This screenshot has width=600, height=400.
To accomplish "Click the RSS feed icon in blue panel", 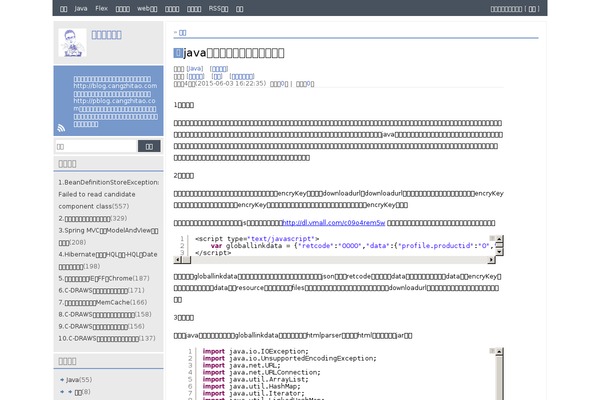I will point(61,128).
